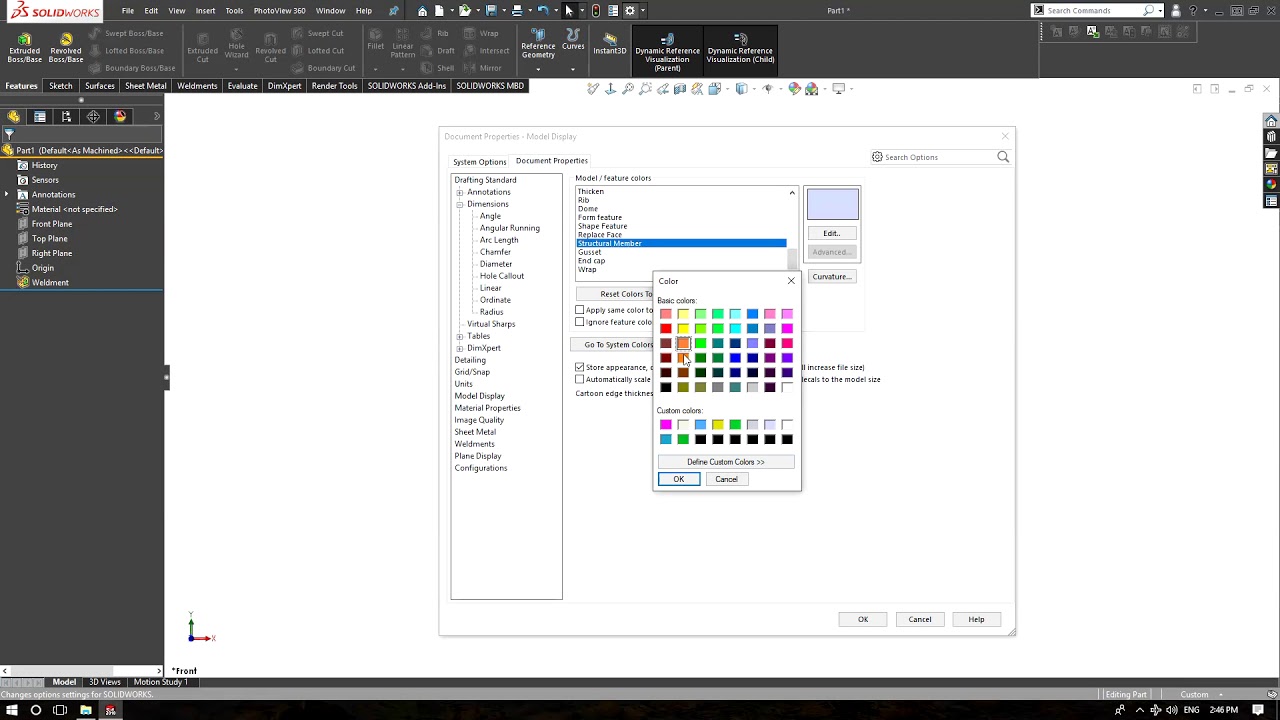The width and height of the screenshot is (1280, 720).
Task: Pick the selected orange basic color swatch
Action: coord(683,343)
